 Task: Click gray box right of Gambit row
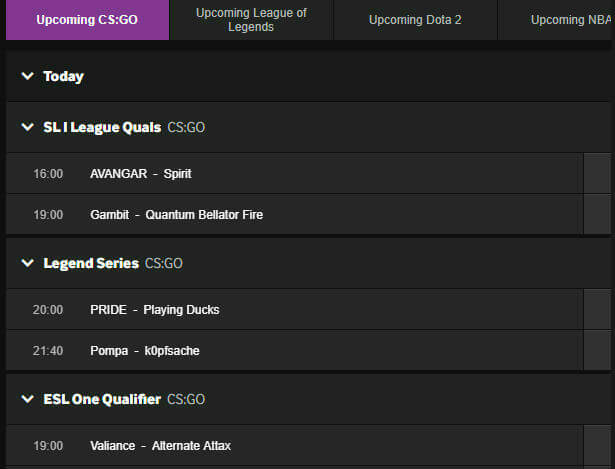pyautogui.click(x=597, y=215)
